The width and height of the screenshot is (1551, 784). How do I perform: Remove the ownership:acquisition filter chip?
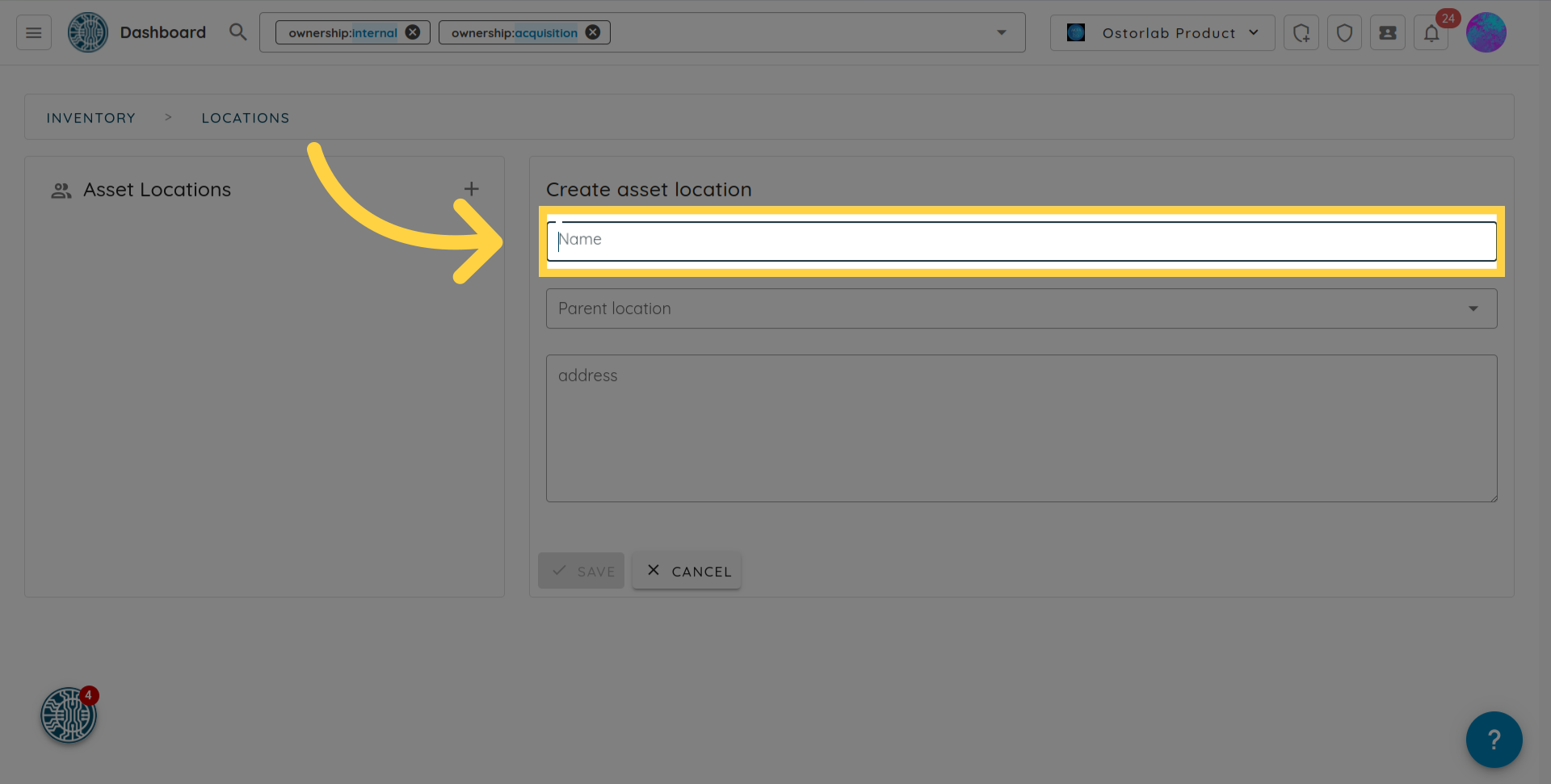pyautogui.click(x=593, y=32)
